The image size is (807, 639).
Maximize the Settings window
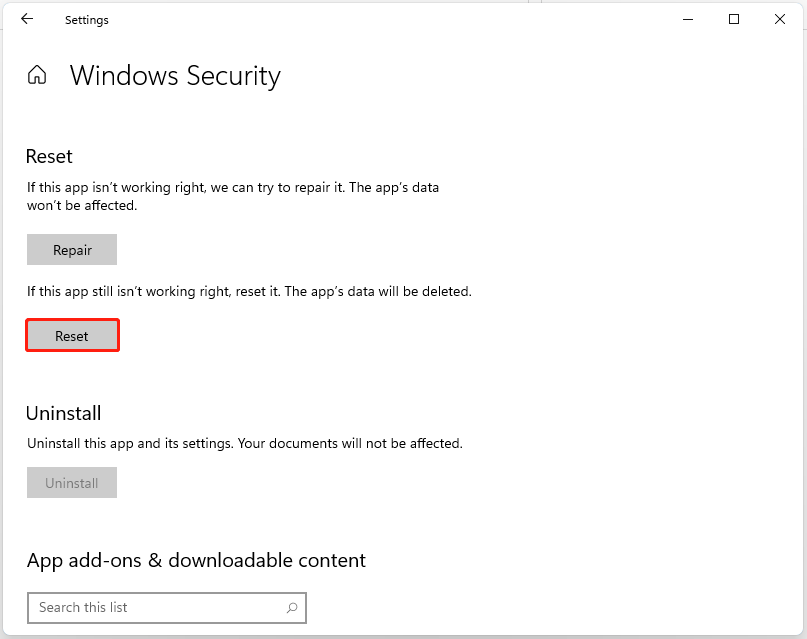pos(733,19)
